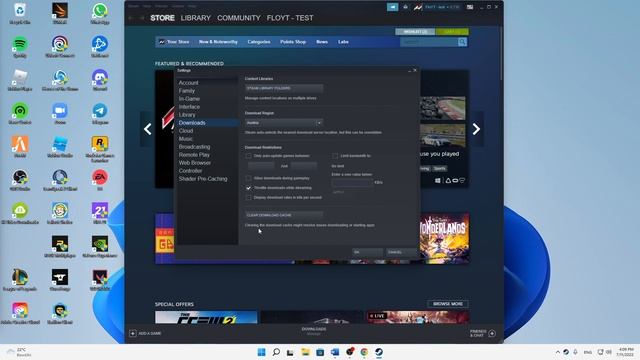This screenshot has width=640, height=360.
Task: Open the Download Region dropdown
Action: point(284,122)
